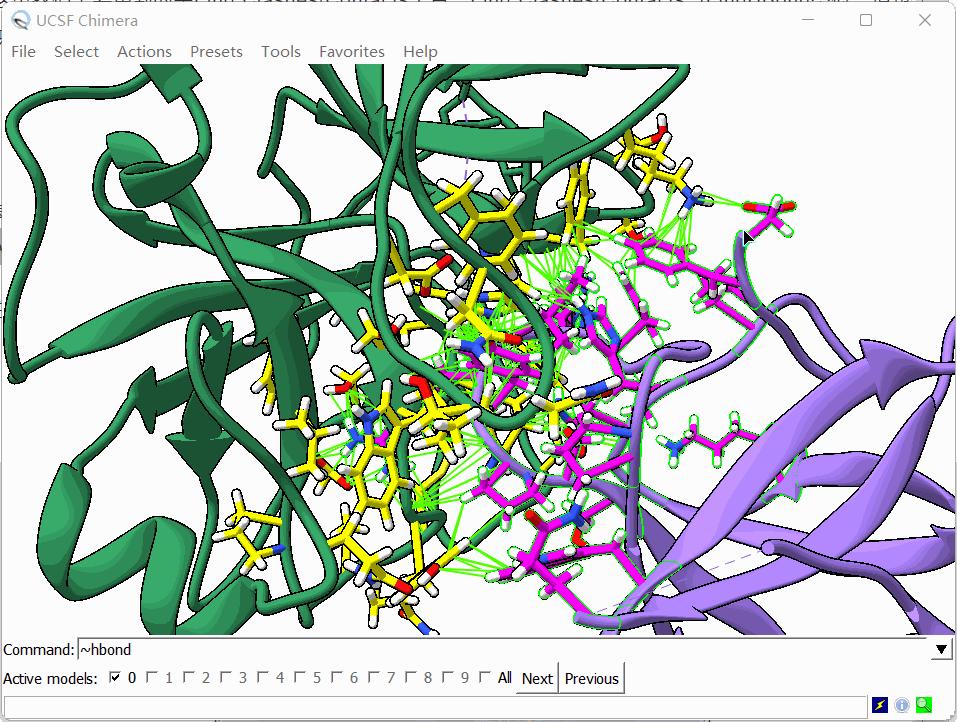957x722 pixels.
Task: Close the UCSF Chimera window
Action: (x=925, y=20)
